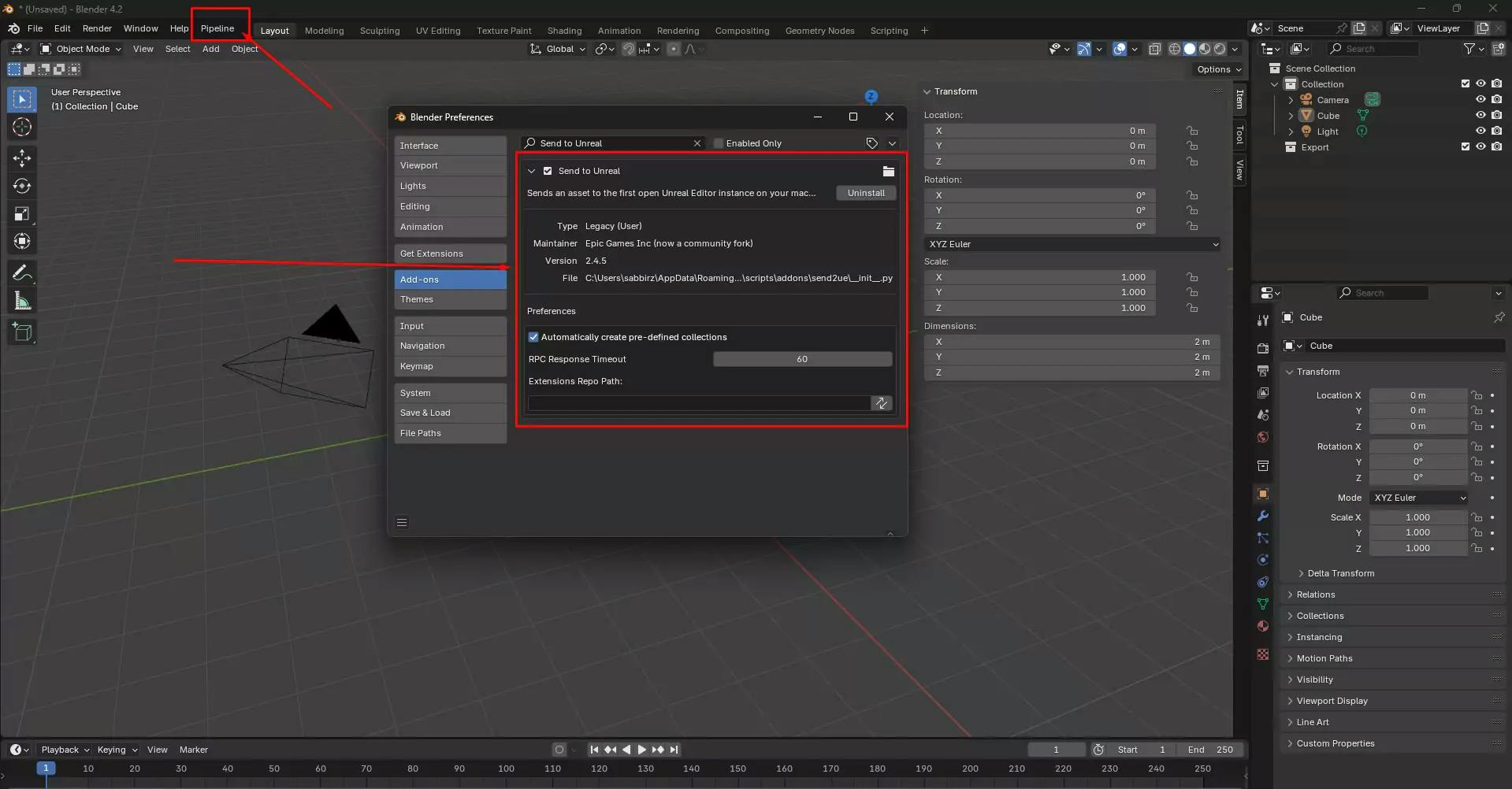Screen dimensions: 1512x789
Task: Switch viewport to Wireframe shading
Action: point(1175,49)
